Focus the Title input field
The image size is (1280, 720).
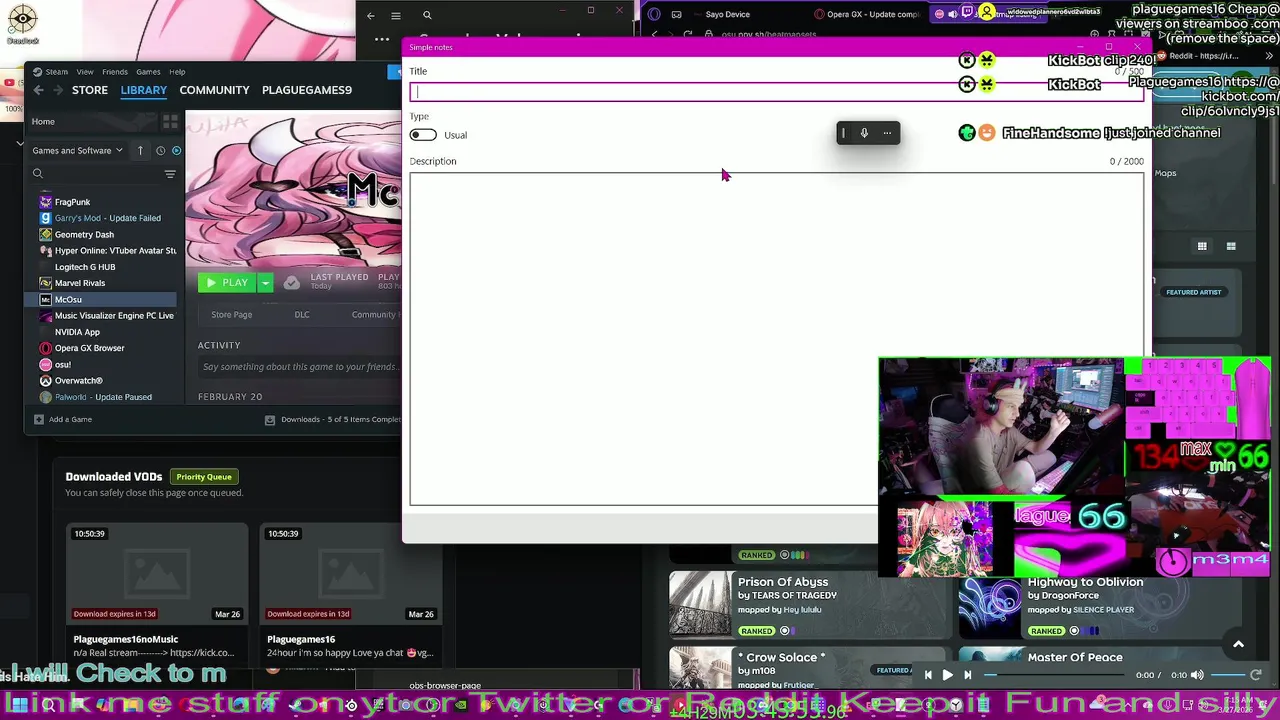(776, 92)
